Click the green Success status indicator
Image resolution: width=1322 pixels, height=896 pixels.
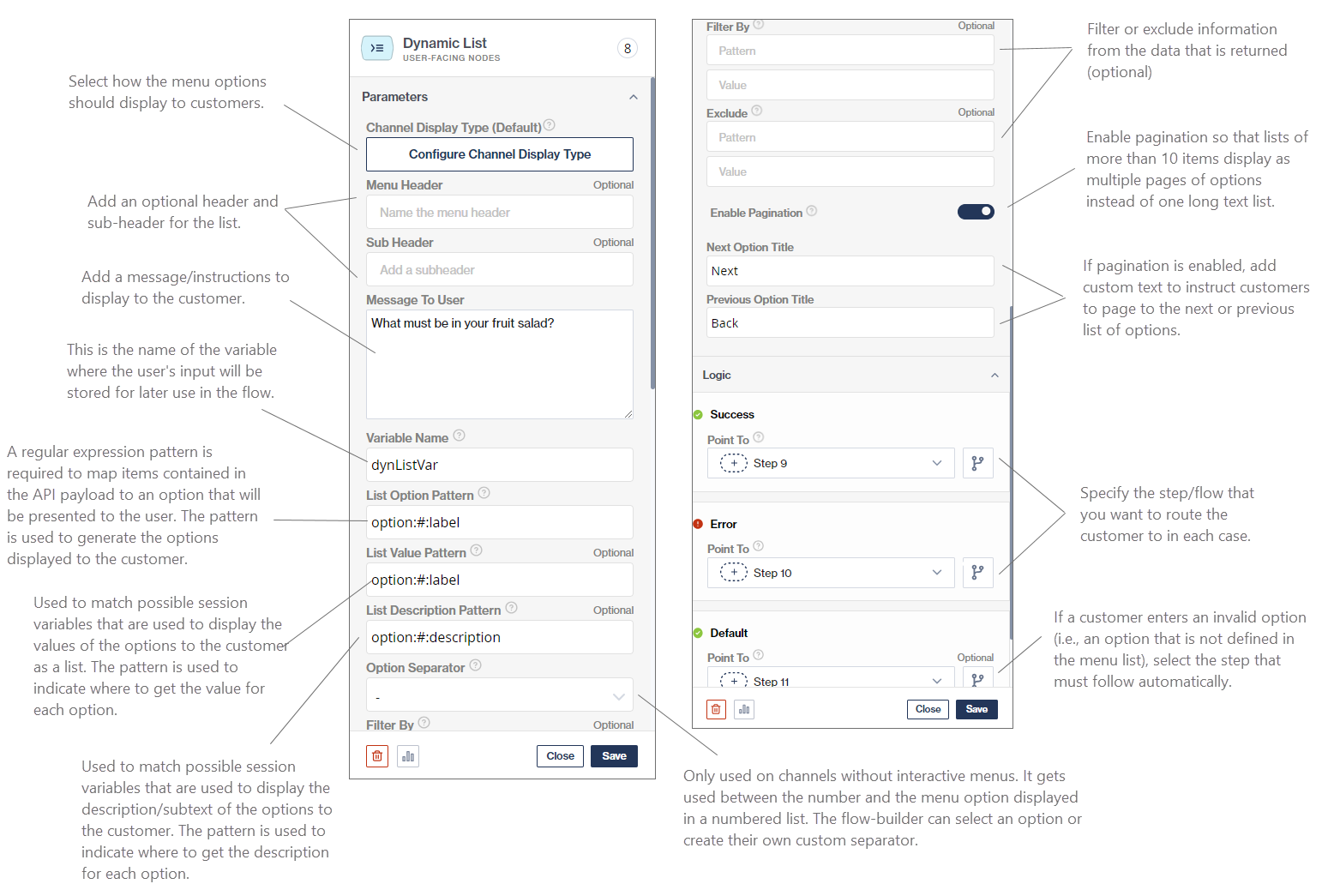pos(698,414)
